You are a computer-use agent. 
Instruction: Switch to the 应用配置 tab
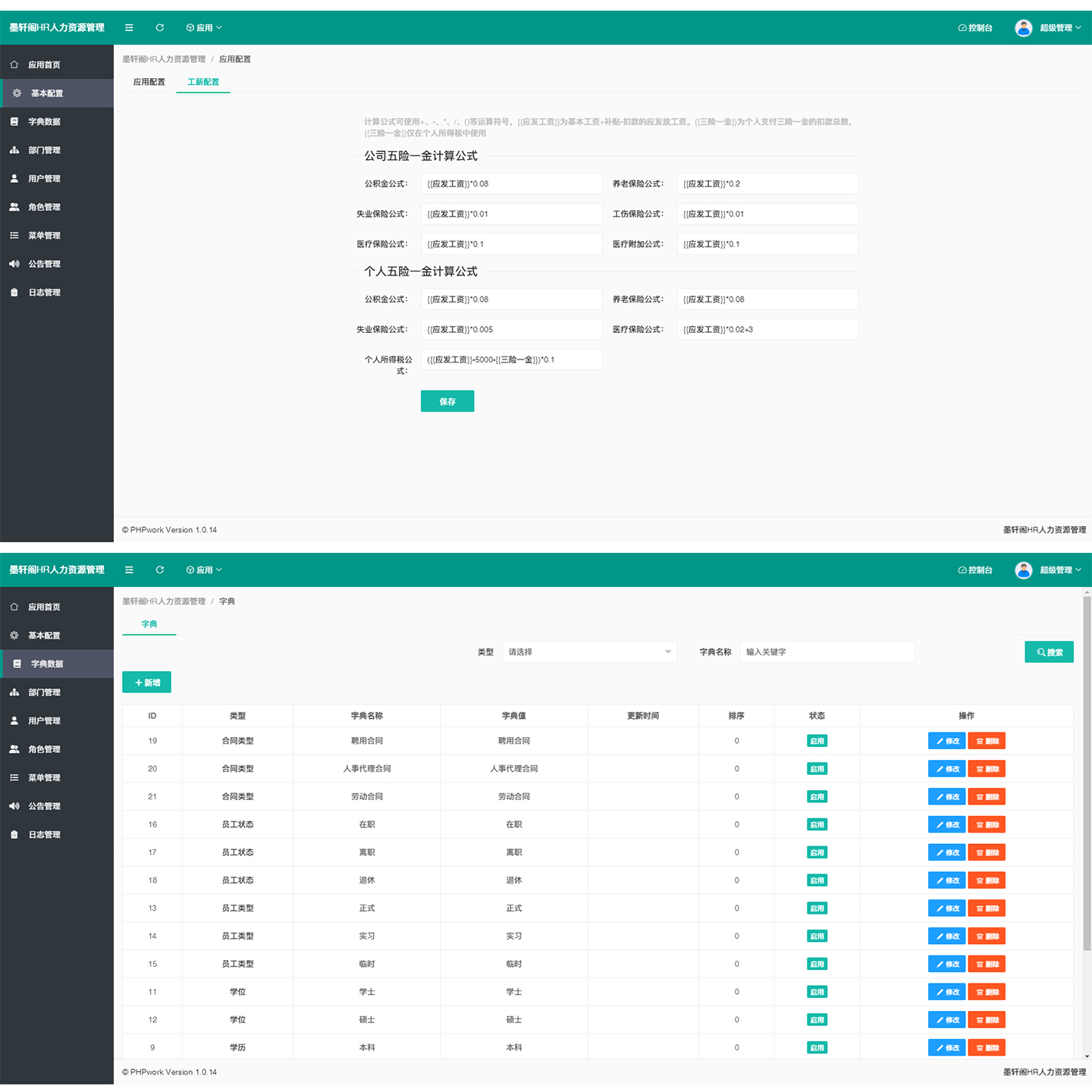(x=149, y=82)
